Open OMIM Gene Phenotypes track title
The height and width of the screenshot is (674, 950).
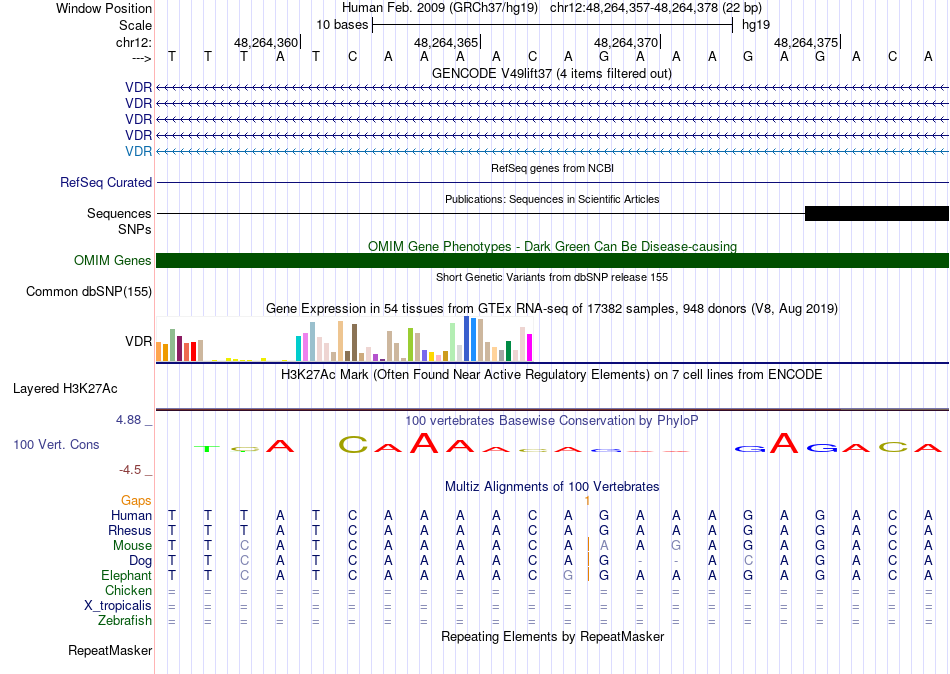click(552, 246)
